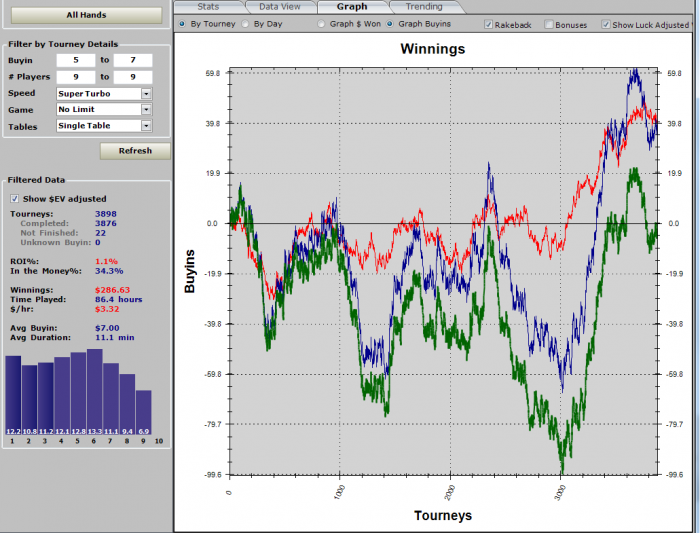
Task: Click the Tourneys x-axis label
Action: (x=443, y=516)
